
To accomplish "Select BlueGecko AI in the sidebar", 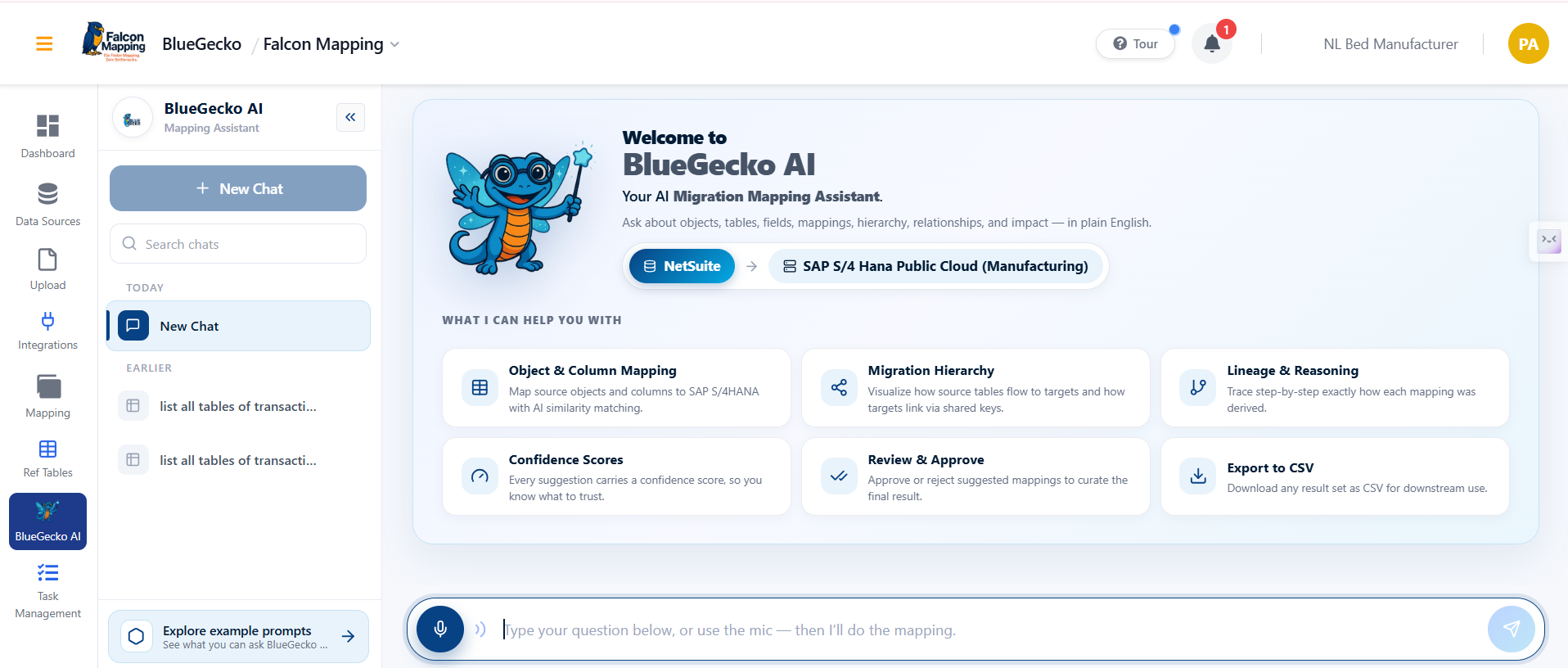I will (48, 521).
